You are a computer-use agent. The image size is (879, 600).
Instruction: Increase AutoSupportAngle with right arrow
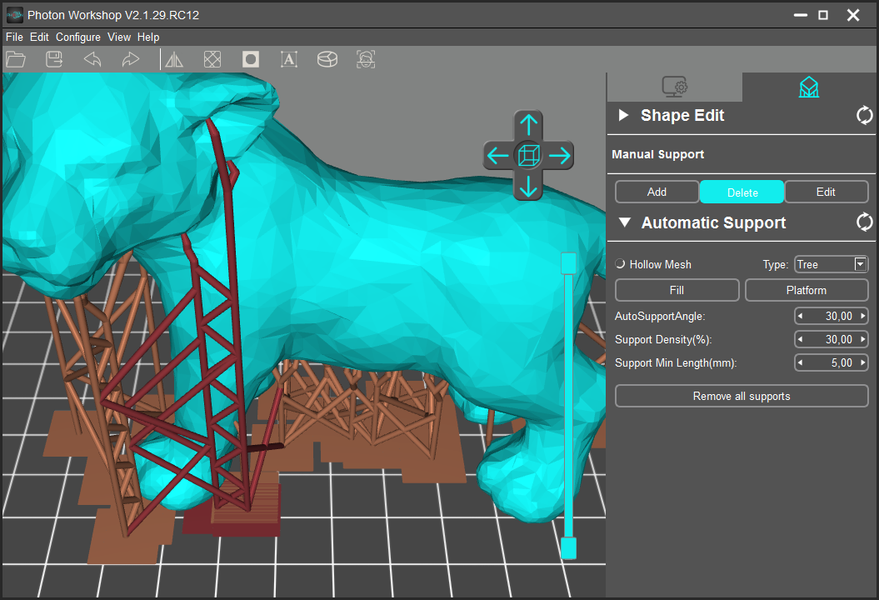(863, 316)
